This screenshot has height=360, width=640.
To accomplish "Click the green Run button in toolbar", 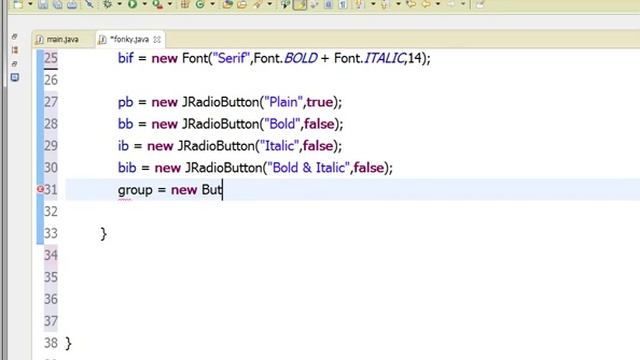I will click(132, 4).
